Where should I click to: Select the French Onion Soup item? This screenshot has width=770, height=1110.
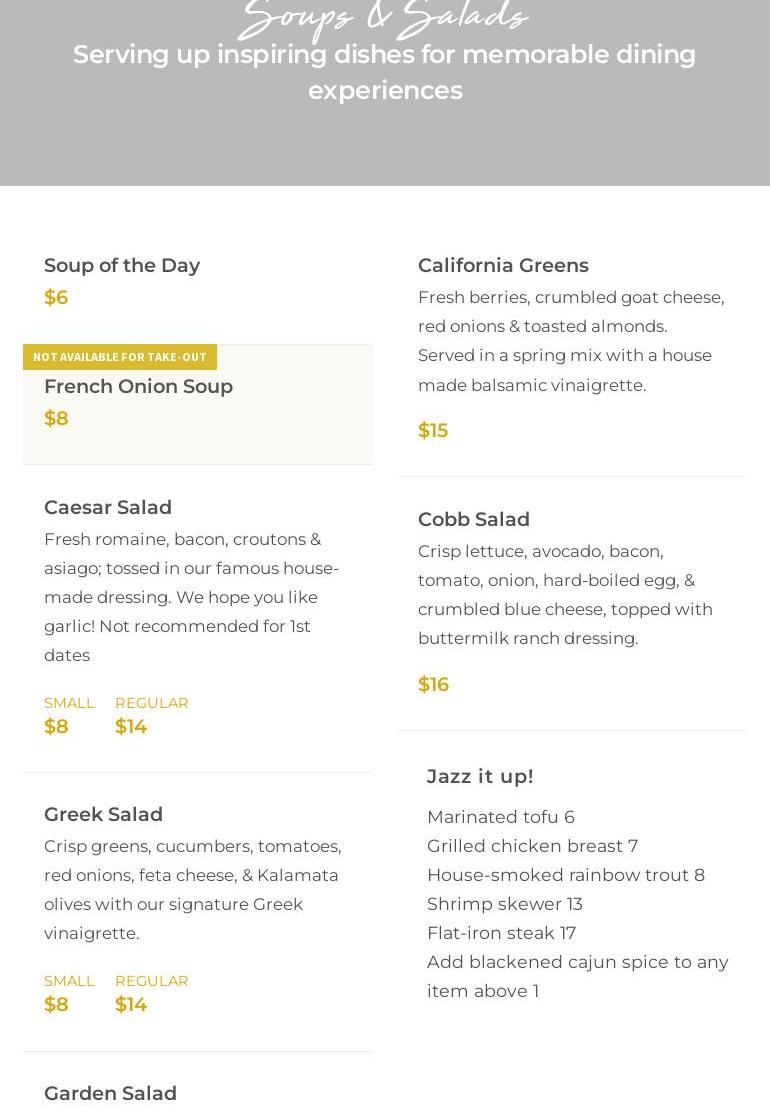pos(138,387)
